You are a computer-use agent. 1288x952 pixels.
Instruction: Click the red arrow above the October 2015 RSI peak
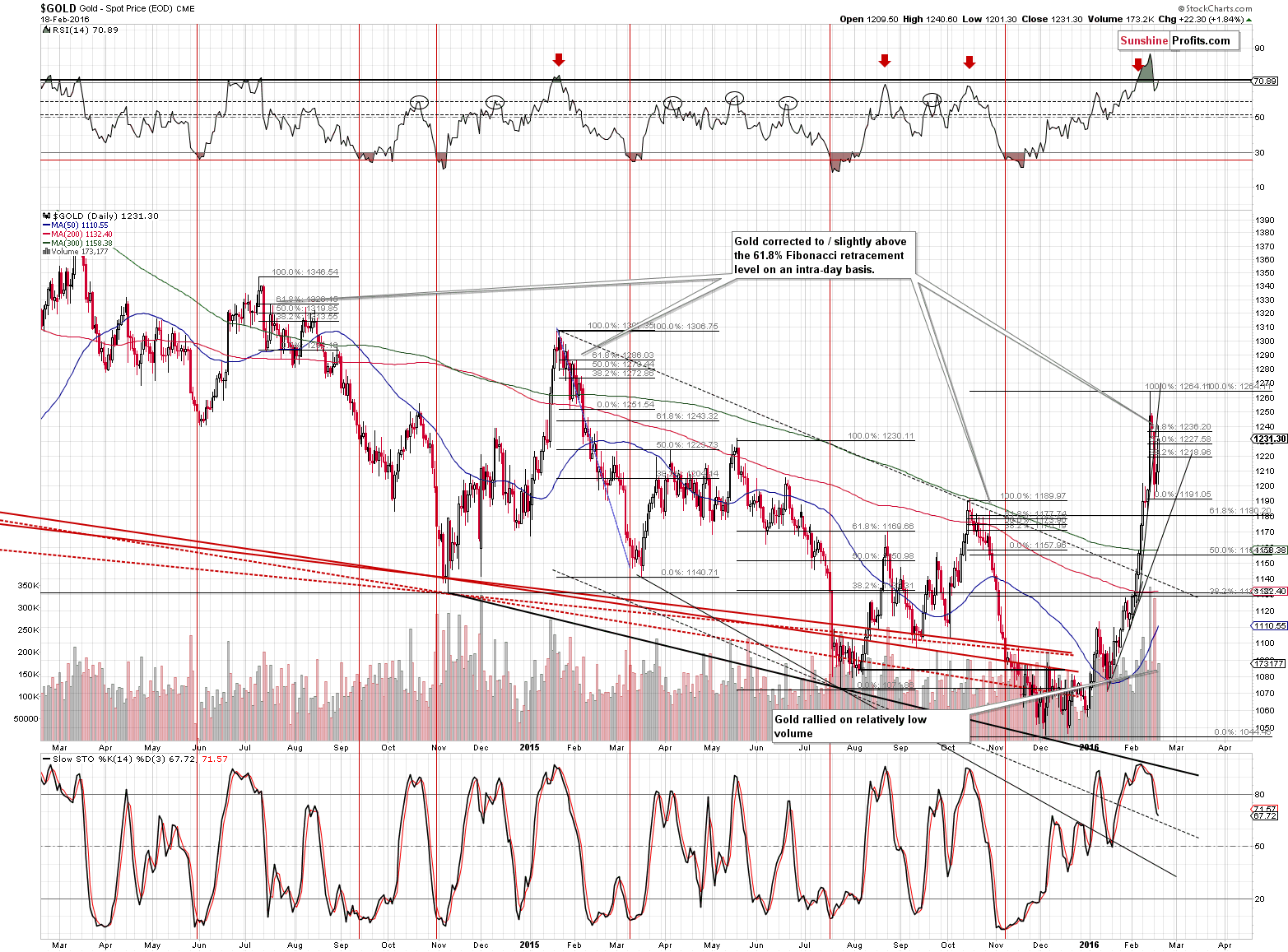pyautogui.click(x=969, y=63)
